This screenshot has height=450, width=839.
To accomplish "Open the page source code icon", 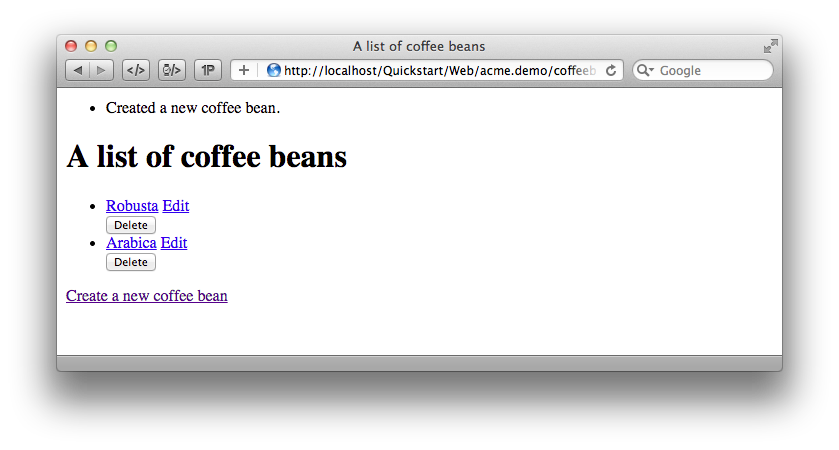I will 136,71.
